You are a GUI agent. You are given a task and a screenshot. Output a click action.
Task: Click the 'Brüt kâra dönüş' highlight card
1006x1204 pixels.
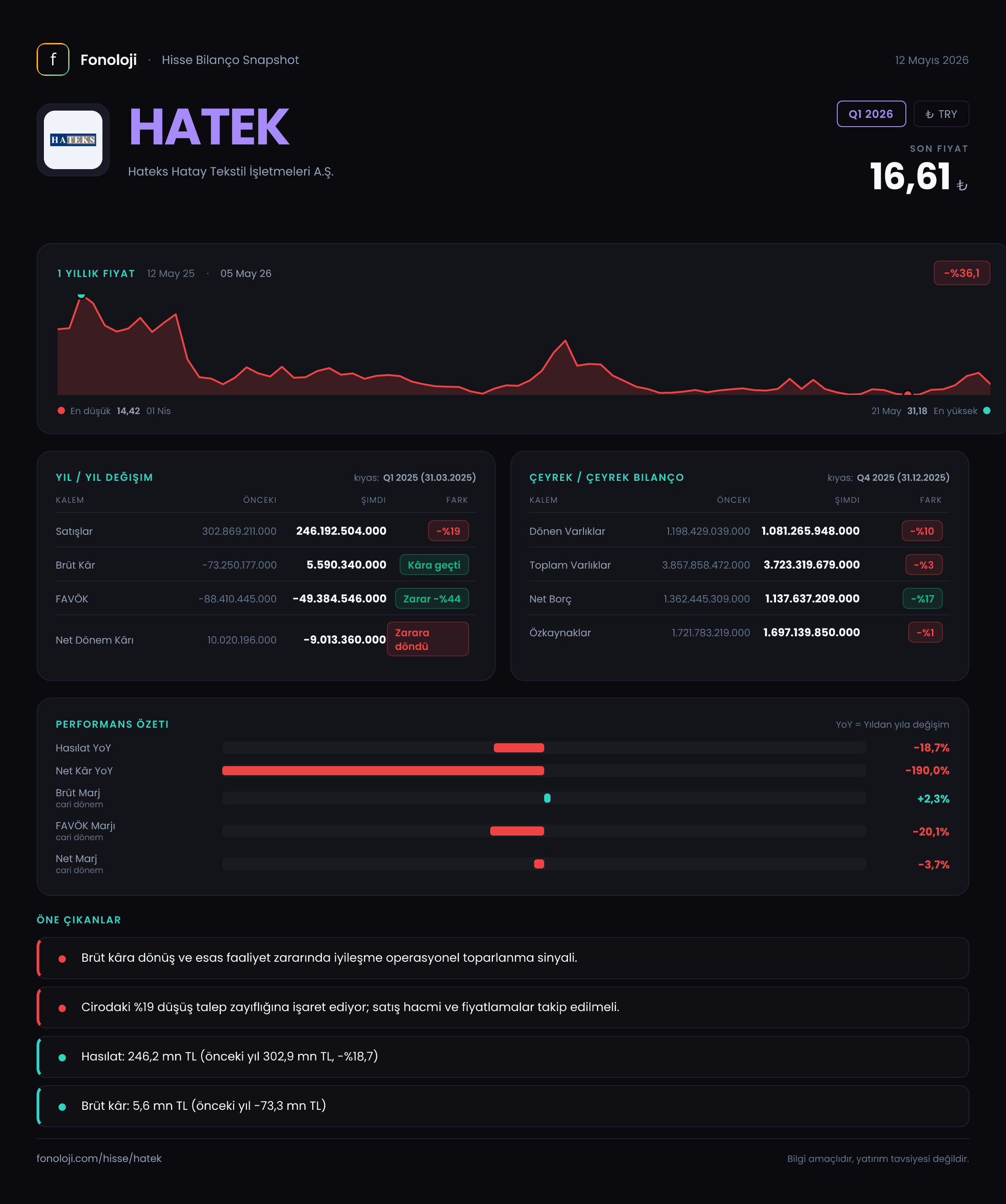pyautogui.click(x=503, y=958)
